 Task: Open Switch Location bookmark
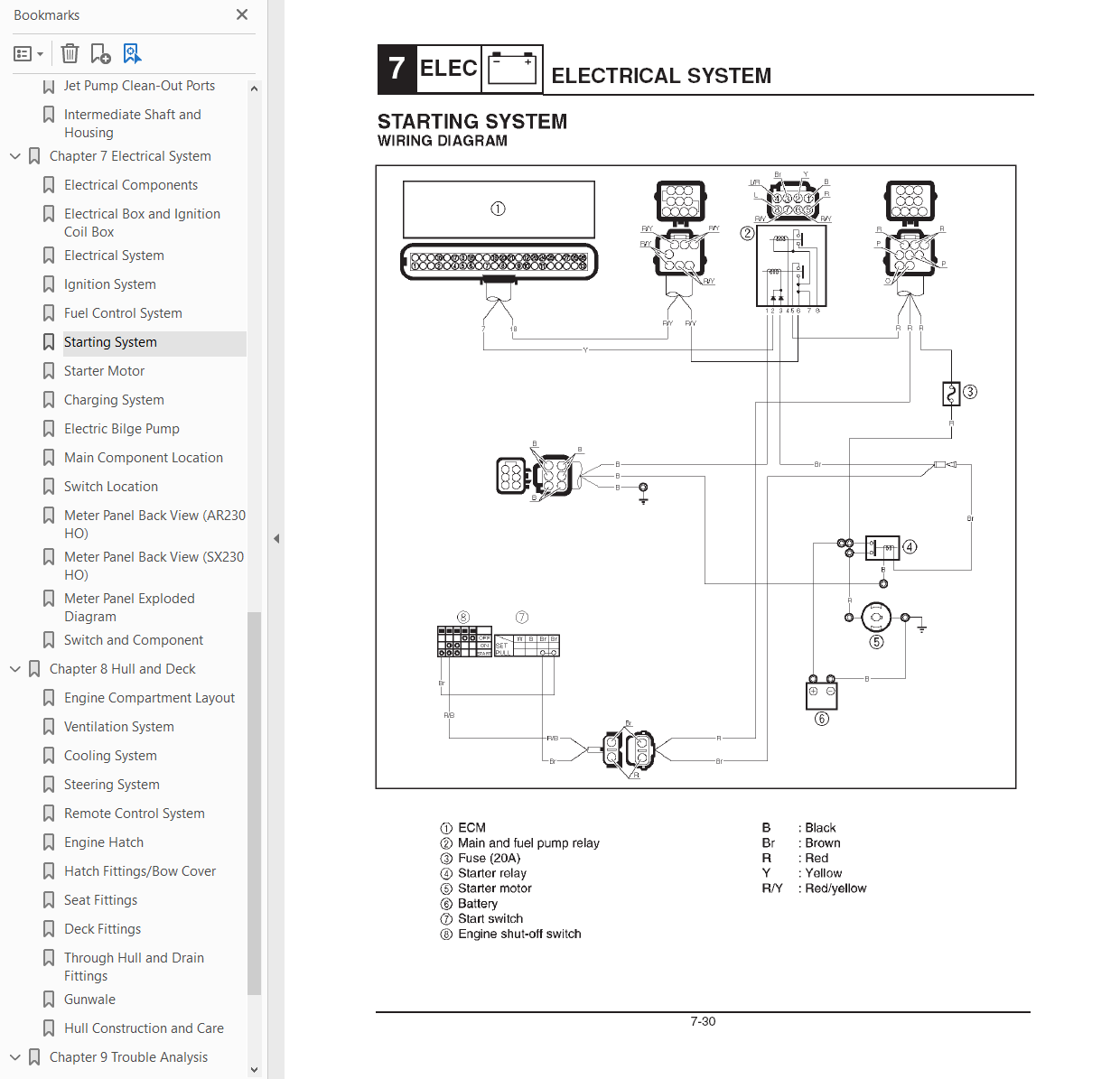click(111, 487)
